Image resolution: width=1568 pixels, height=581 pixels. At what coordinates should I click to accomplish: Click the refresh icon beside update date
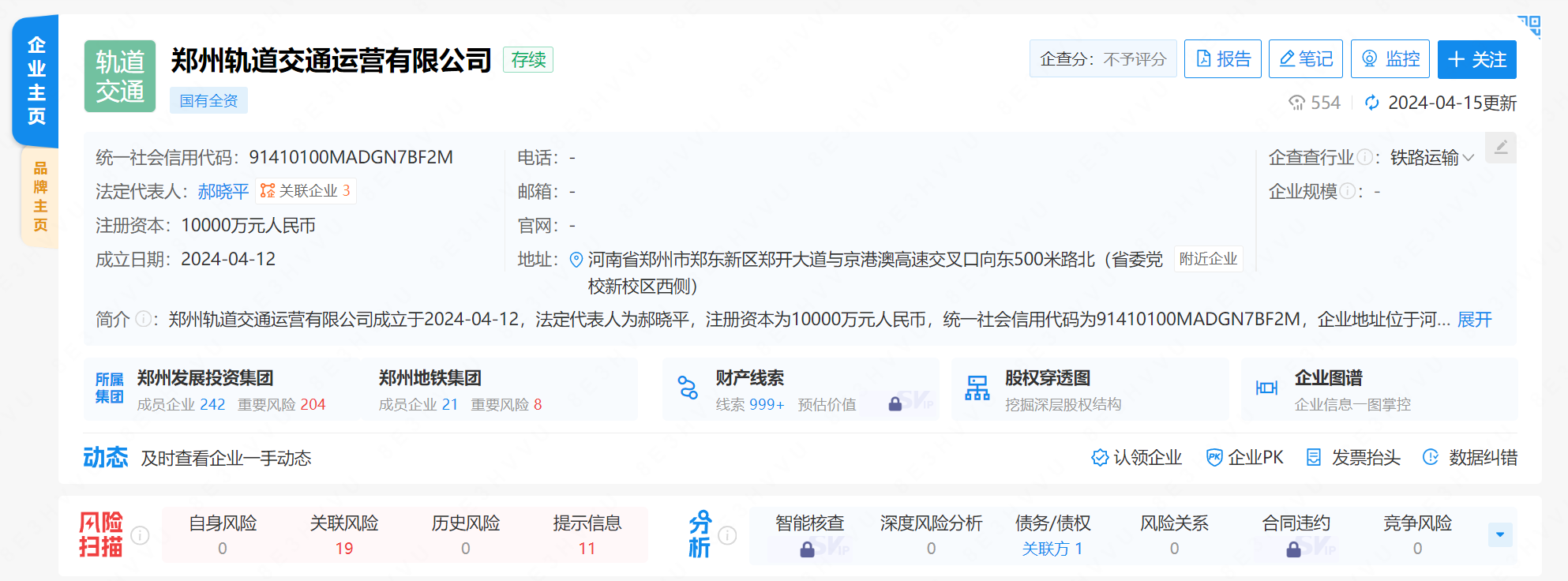(x=1372, y=103)
